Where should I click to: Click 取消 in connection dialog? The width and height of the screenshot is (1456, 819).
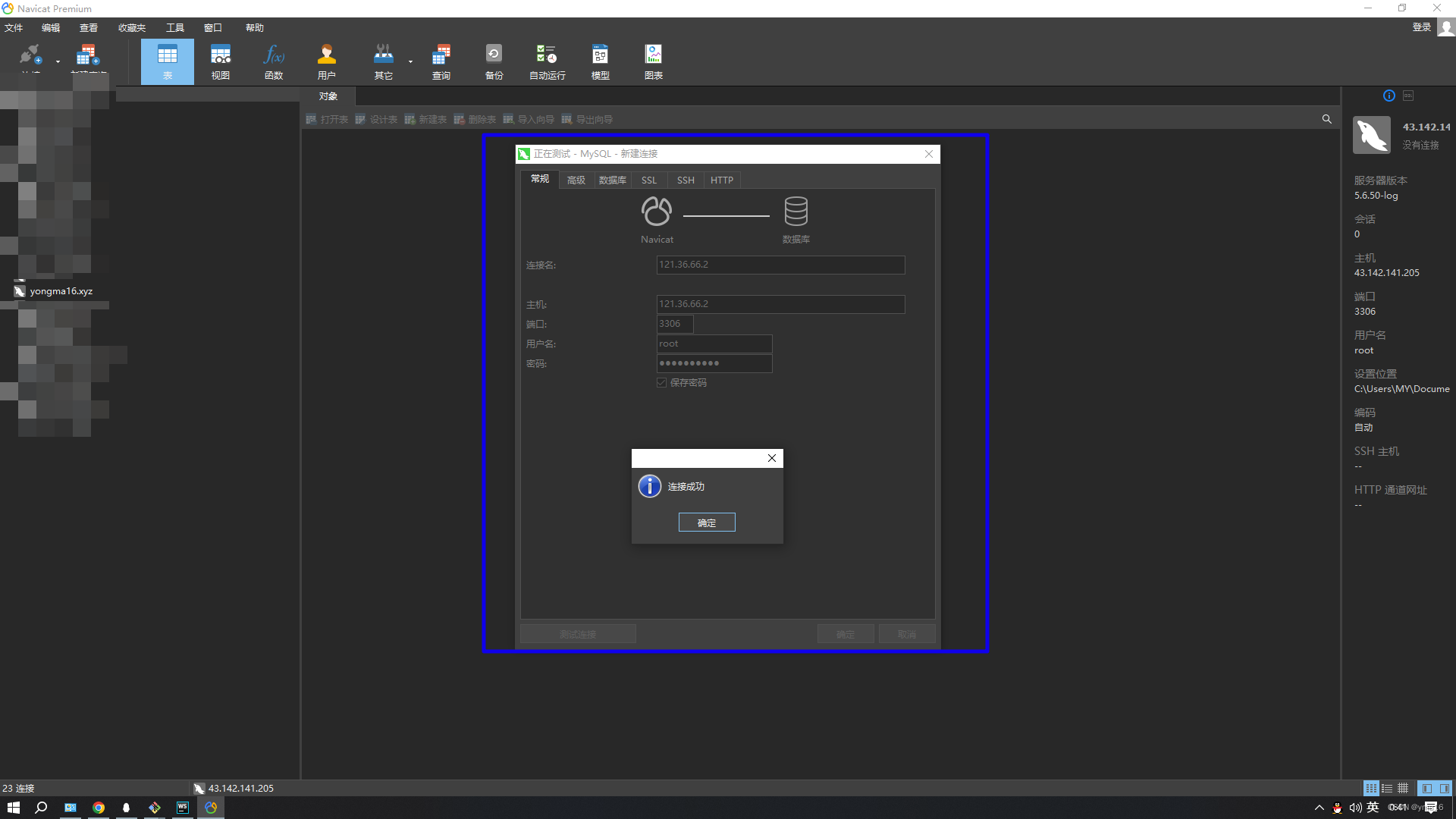point(907,634)
